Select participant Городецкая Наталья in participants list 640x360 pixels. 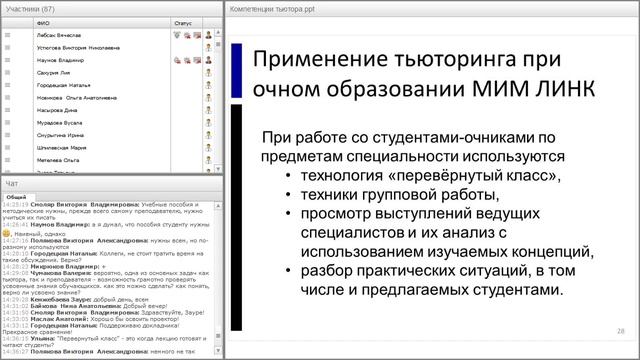coord(64,85)
